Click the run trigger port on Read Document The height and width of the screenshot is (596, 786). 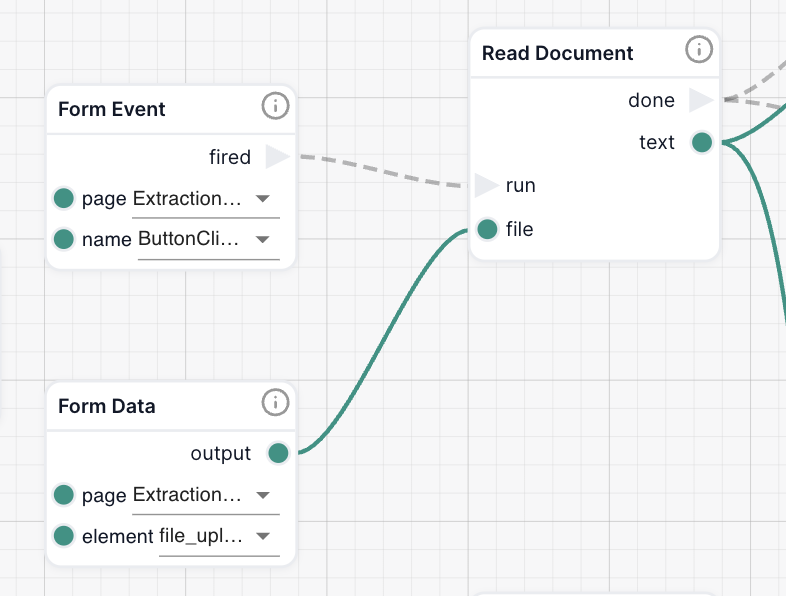[487, 185]
